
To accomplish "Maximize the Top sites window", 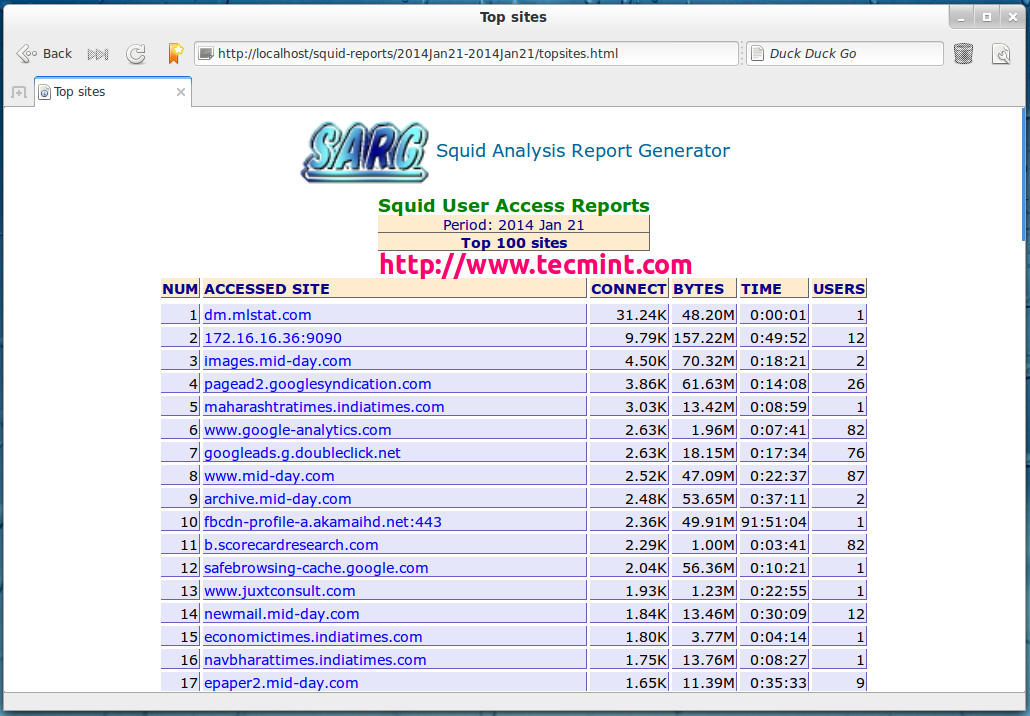I will (987, 18).
